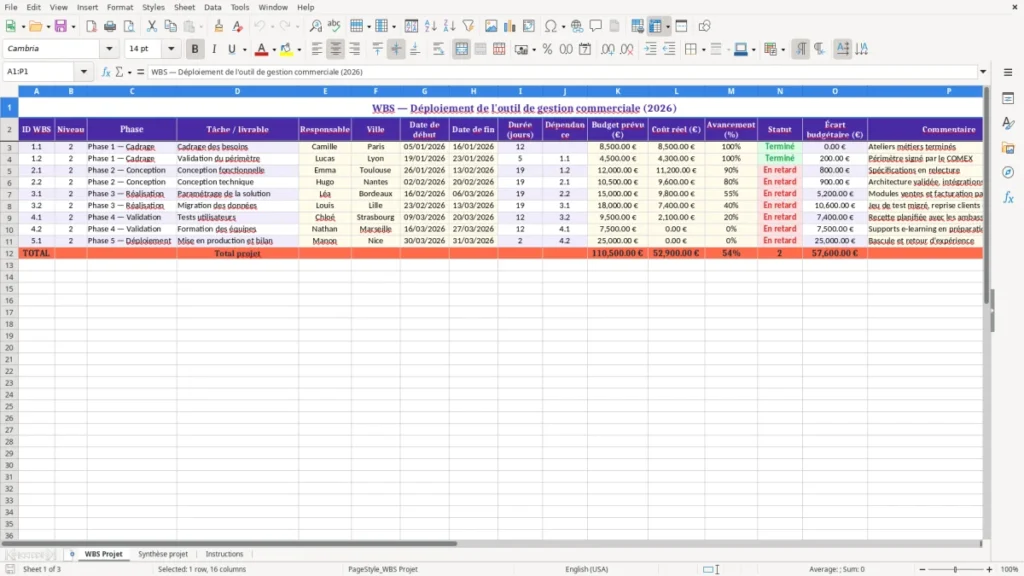
Task: Open the Styles menu
Action: (x=153, y=7)
